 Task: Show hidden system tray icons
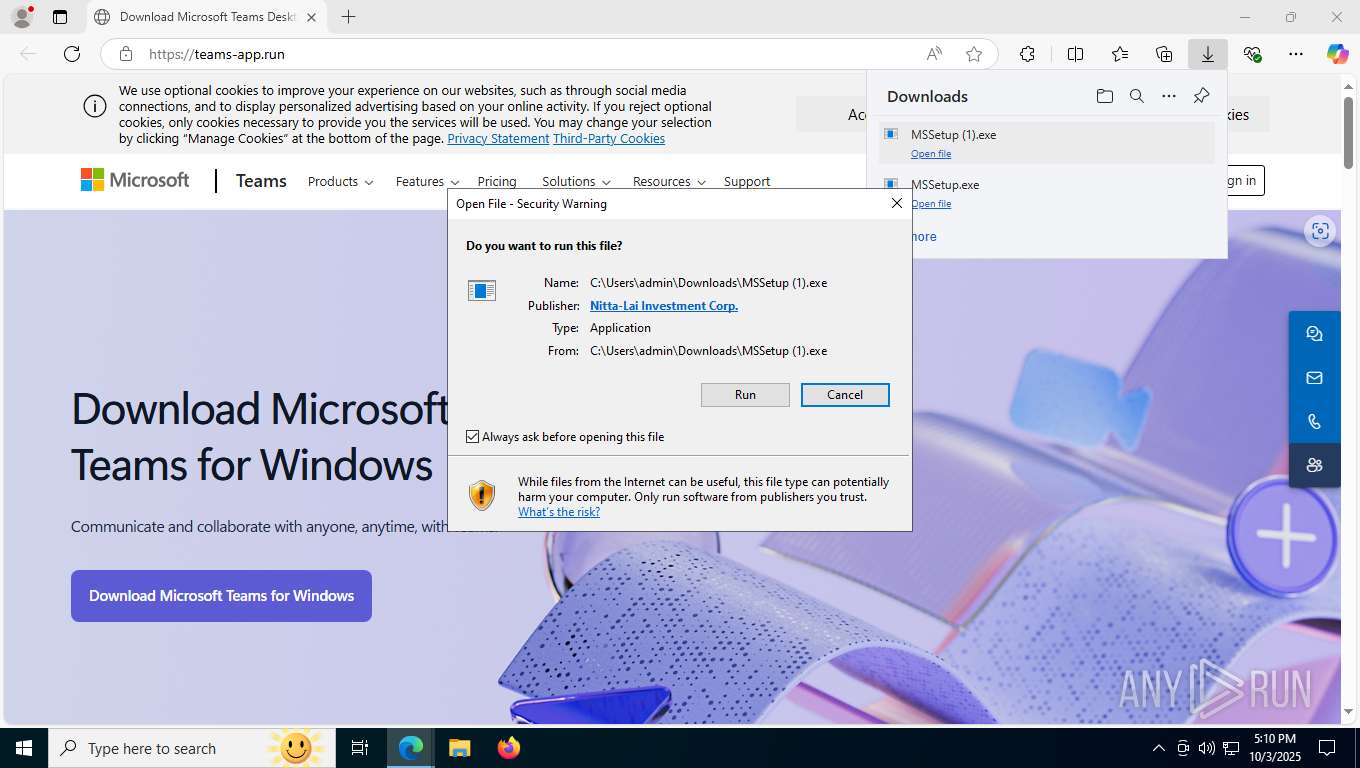pyautogui.click(x=1159, y=748)
